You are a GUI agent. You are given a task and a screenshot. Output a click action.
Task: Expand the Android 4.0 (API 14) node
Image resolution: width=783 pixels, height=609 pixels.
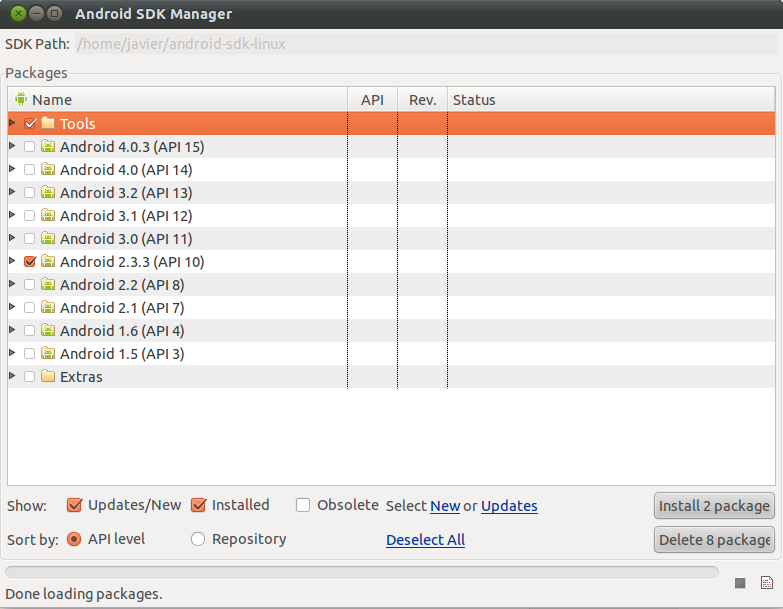point(12,169)
